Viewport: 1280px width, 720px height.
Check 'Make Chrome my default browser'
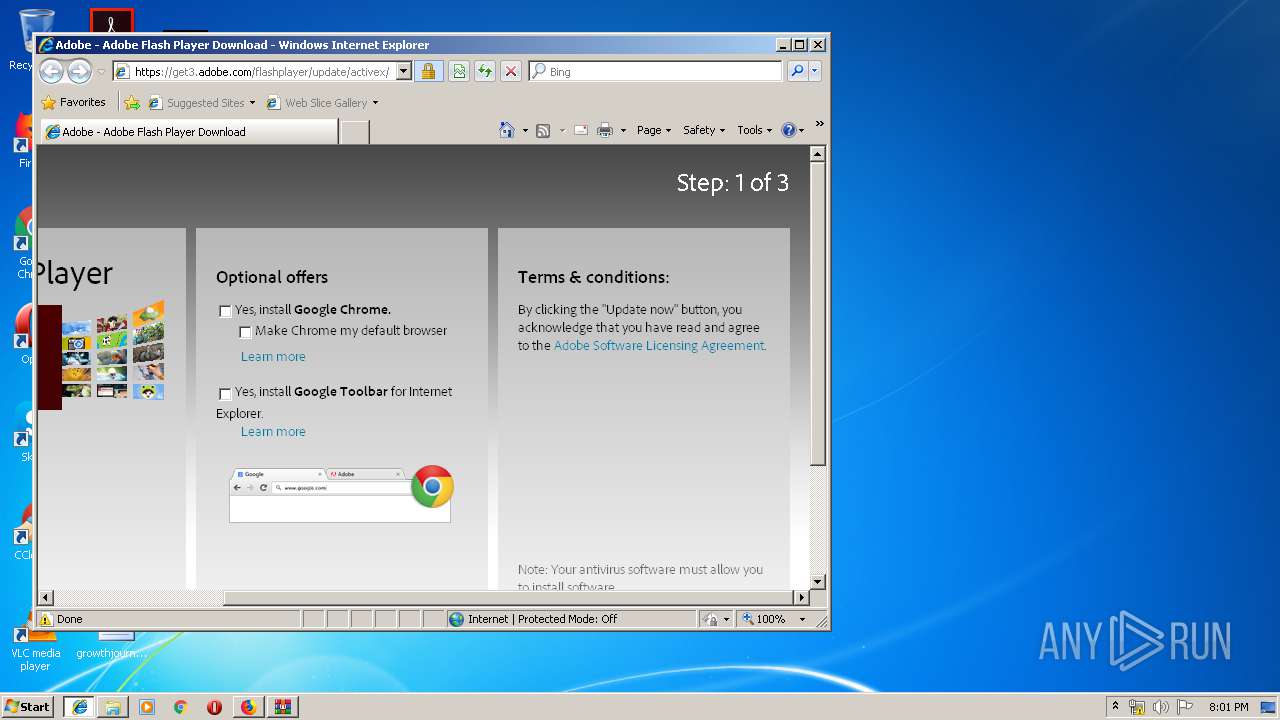[x=245, y=332]
